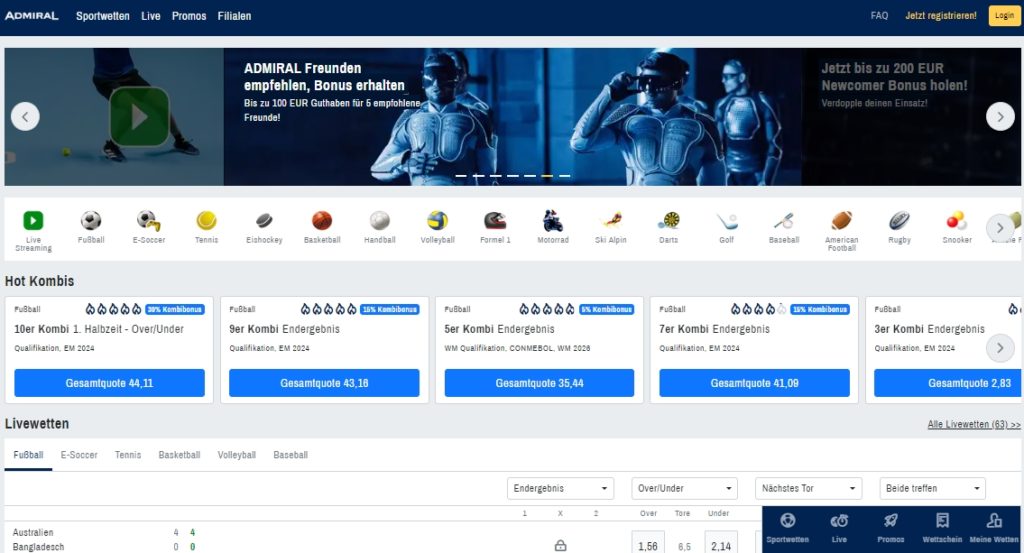
Task: Open Filialen in the top navigation
Action: click(234, 16)
